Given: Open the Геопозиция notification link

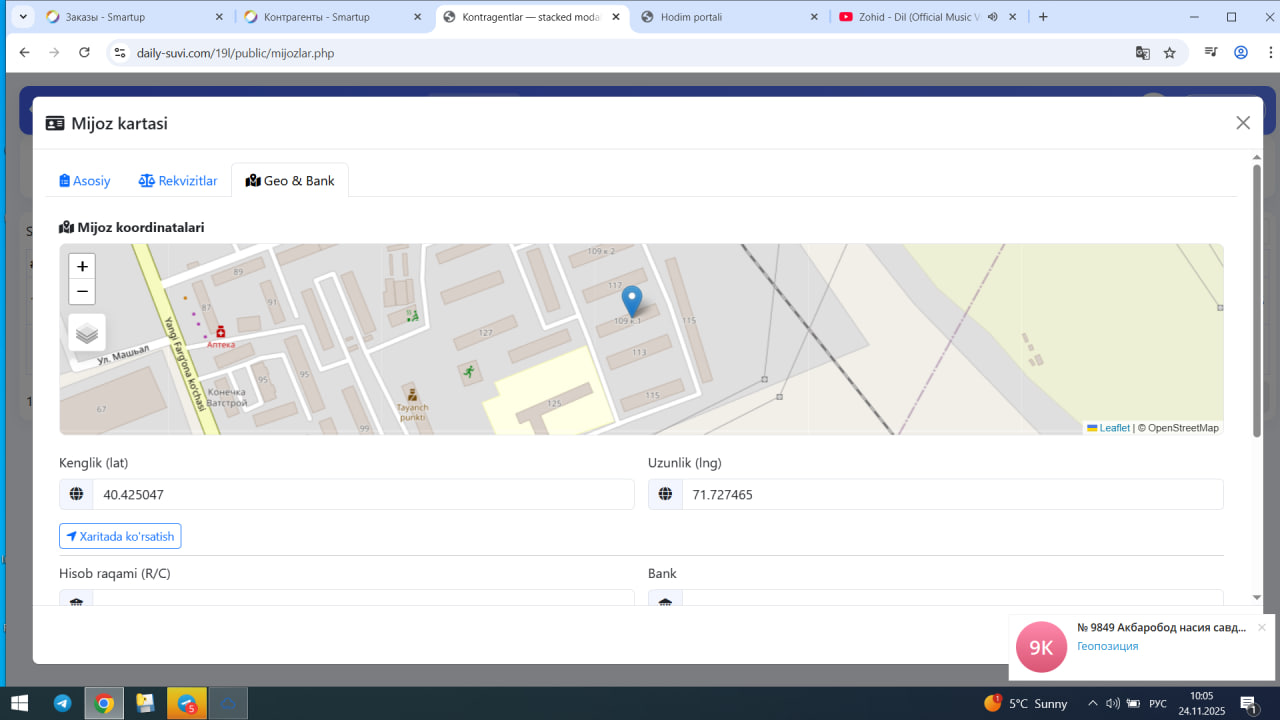Looking at the screenshot, I should point(1107,646).
